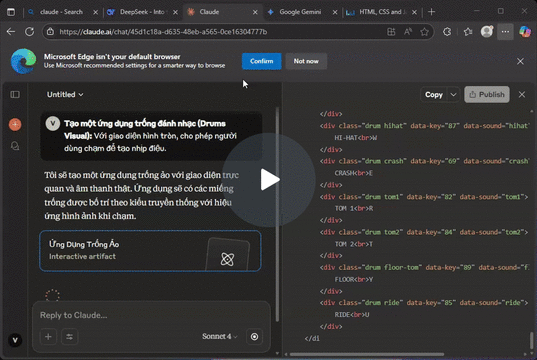Open the split screen icon in address bar

[391, 32]
